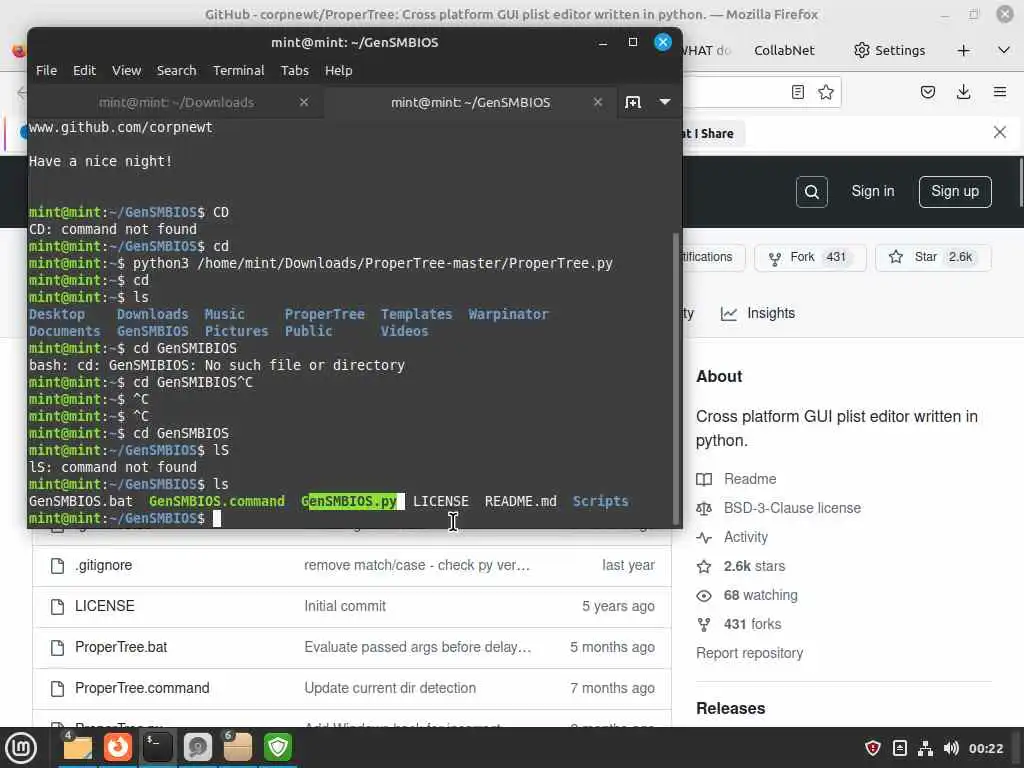This screenshot has height=768, width=1024.
Task: Switch to Firefox from the taskbar
Action: coord(118,748)
